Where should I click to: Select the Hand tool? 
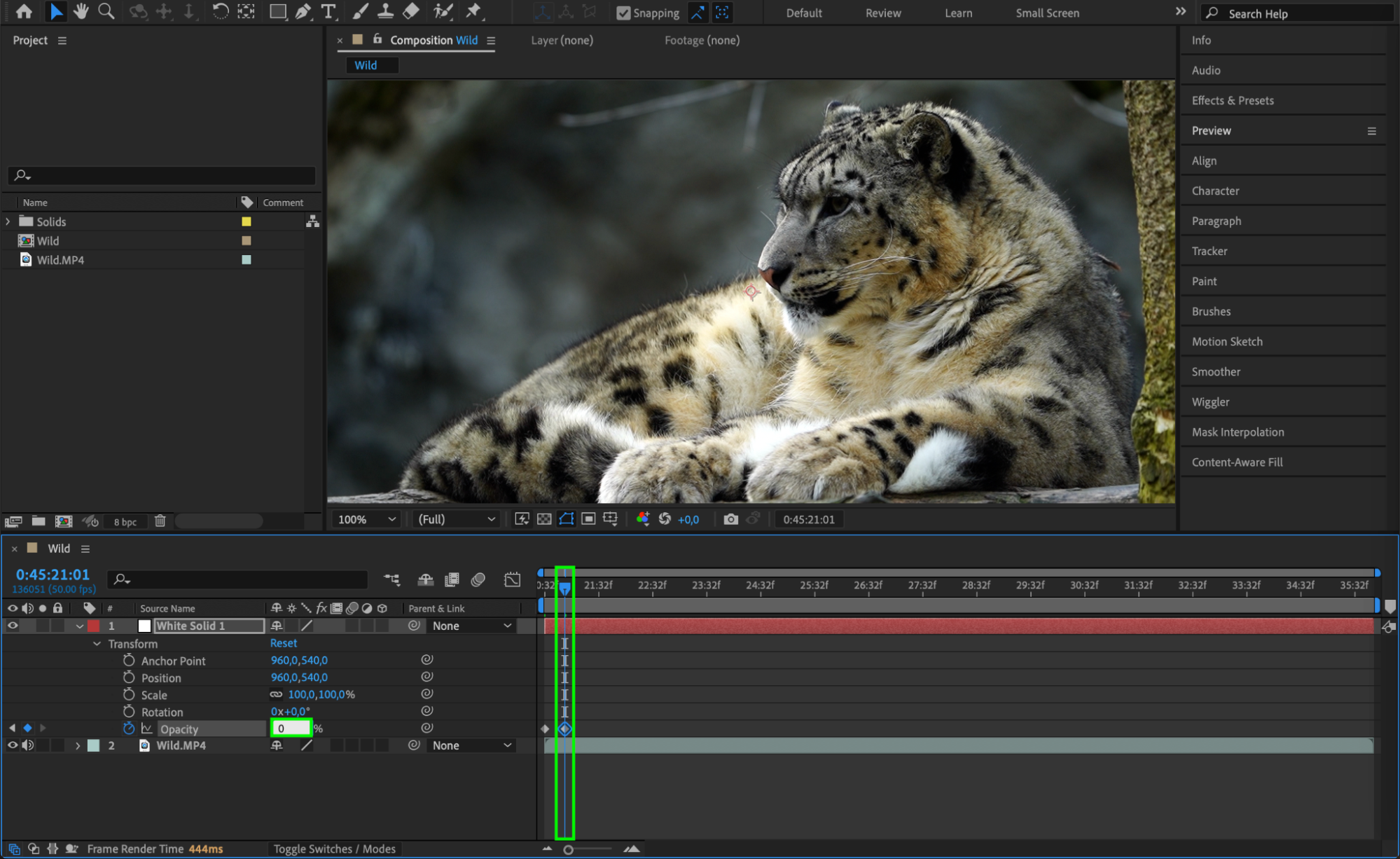81,11
